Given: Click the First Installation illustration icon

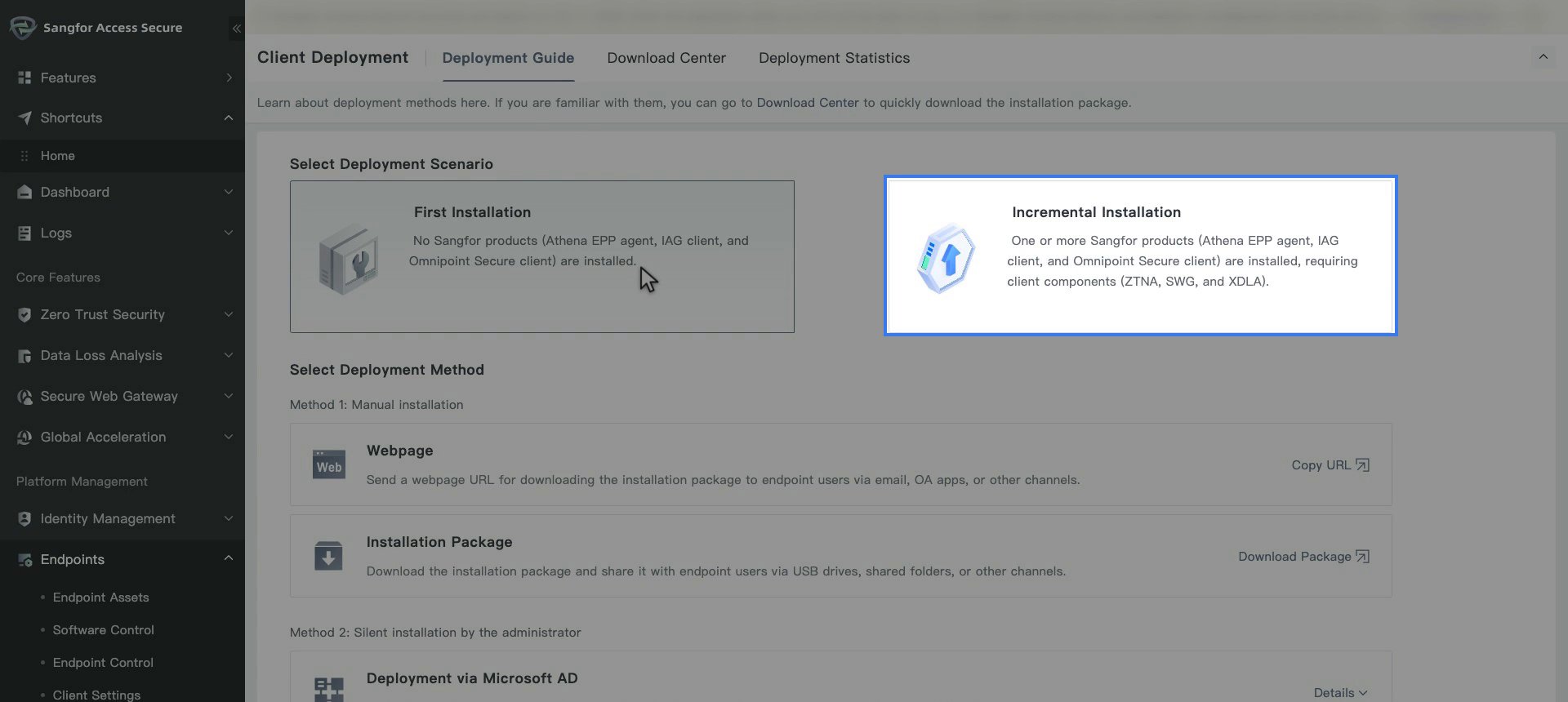Looking at the screenshot, I should pos(349,258).
